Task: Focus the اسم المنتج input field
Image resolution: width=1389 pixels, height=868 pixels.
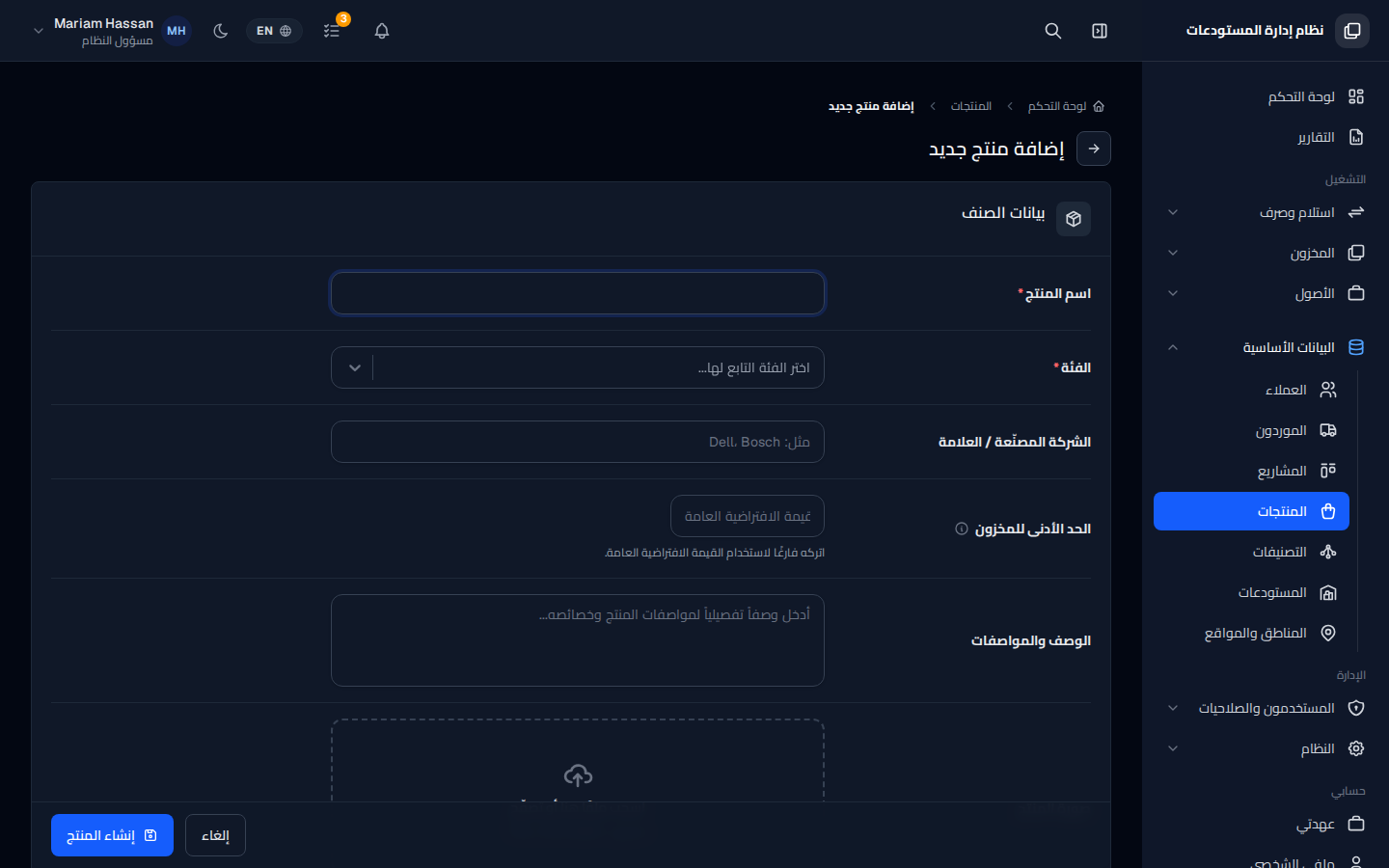Action: pyautogui.click(x=578, y=293)
